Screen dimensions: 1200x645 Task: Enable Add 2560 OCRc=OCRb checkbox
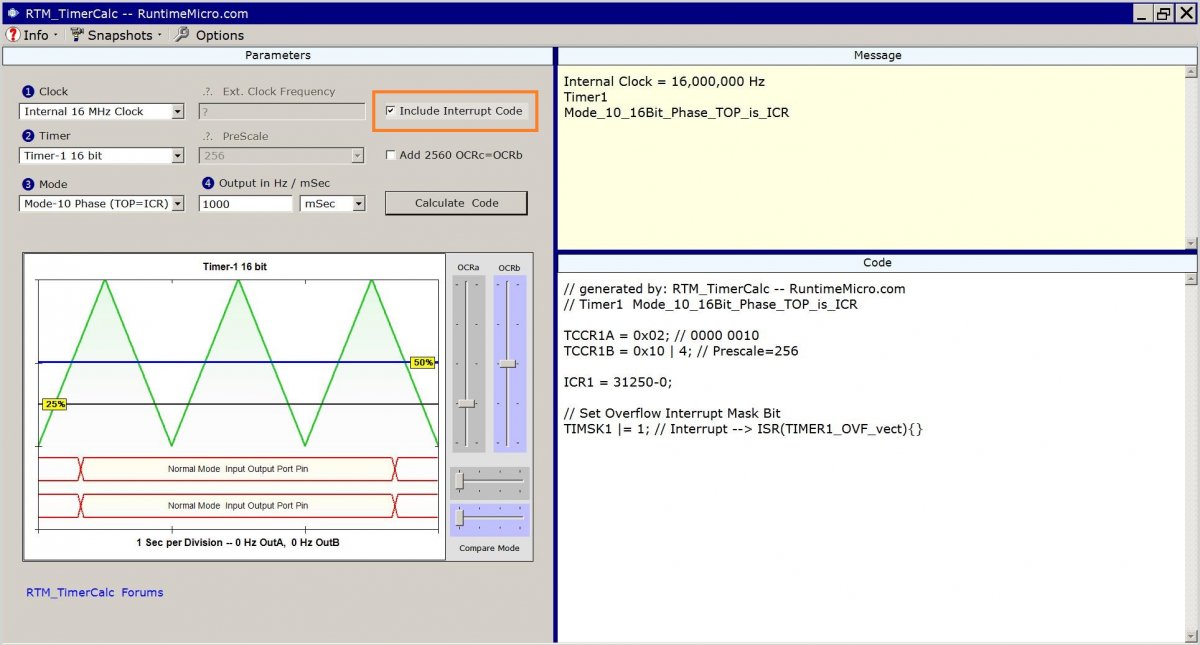point(390,155)
